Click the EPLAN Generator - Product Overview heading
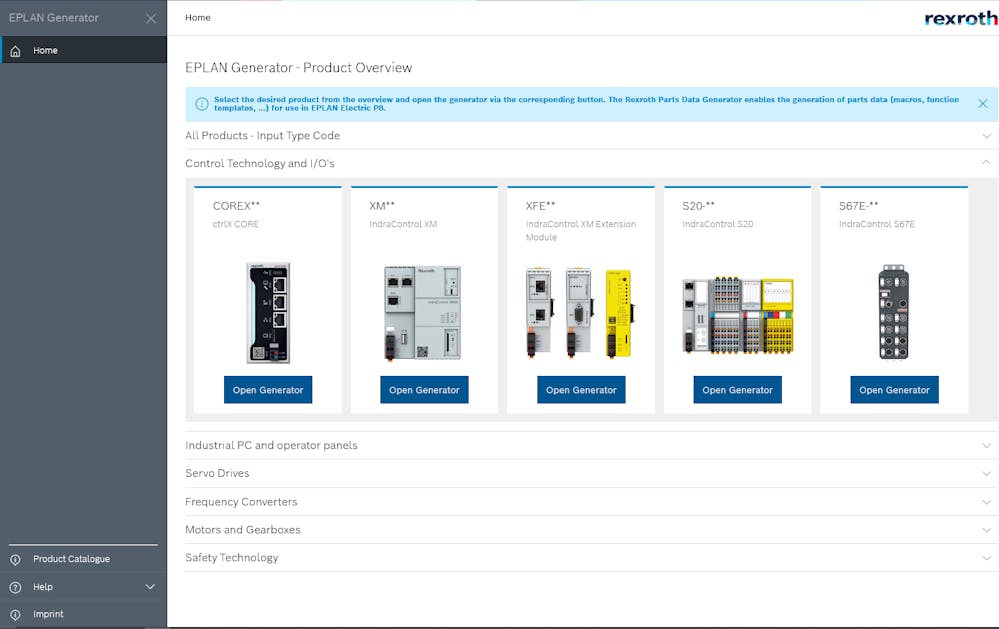Image resolution: width=999 pixels, height=629 pixels. tap(299, 68)
